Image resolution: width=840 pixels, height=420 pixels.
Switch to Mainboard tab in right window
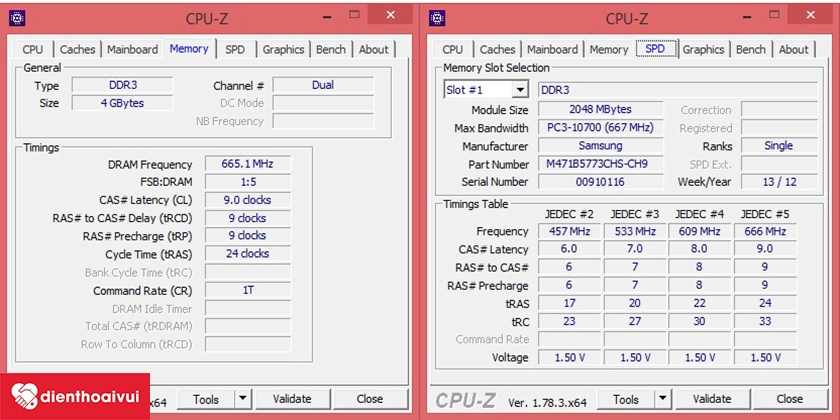point(552,49)
